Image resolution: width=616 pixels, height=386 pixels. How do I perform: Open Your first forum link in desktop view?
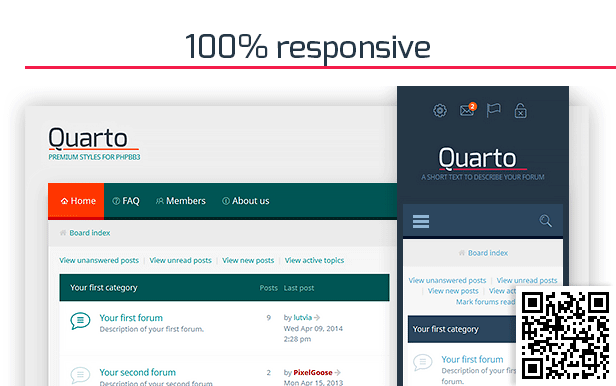(131, 318)
